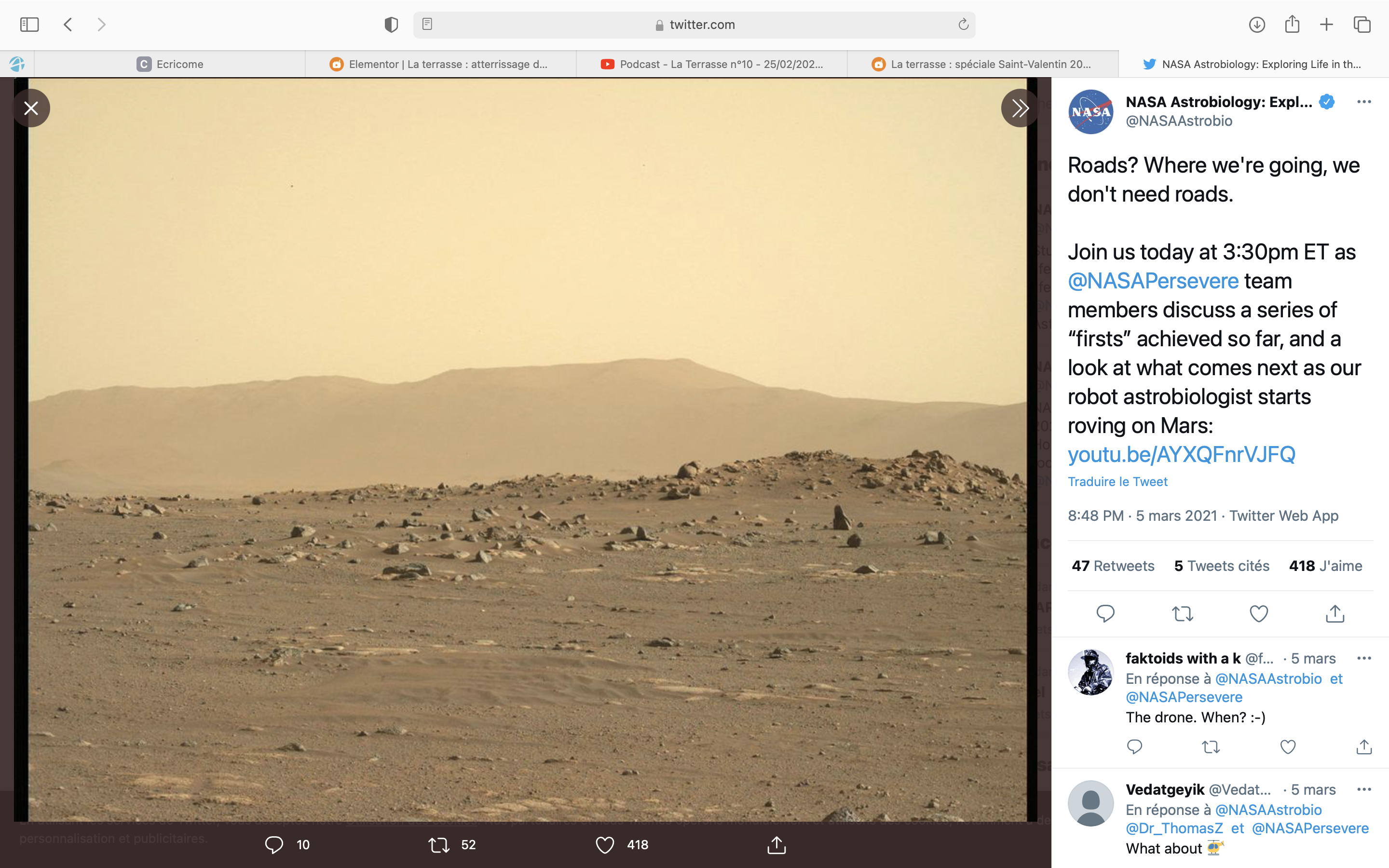Open more options on the NASA Astrobiology tweet
This screenshot has height=868, width=1389.
click(x=1364, y=102)
